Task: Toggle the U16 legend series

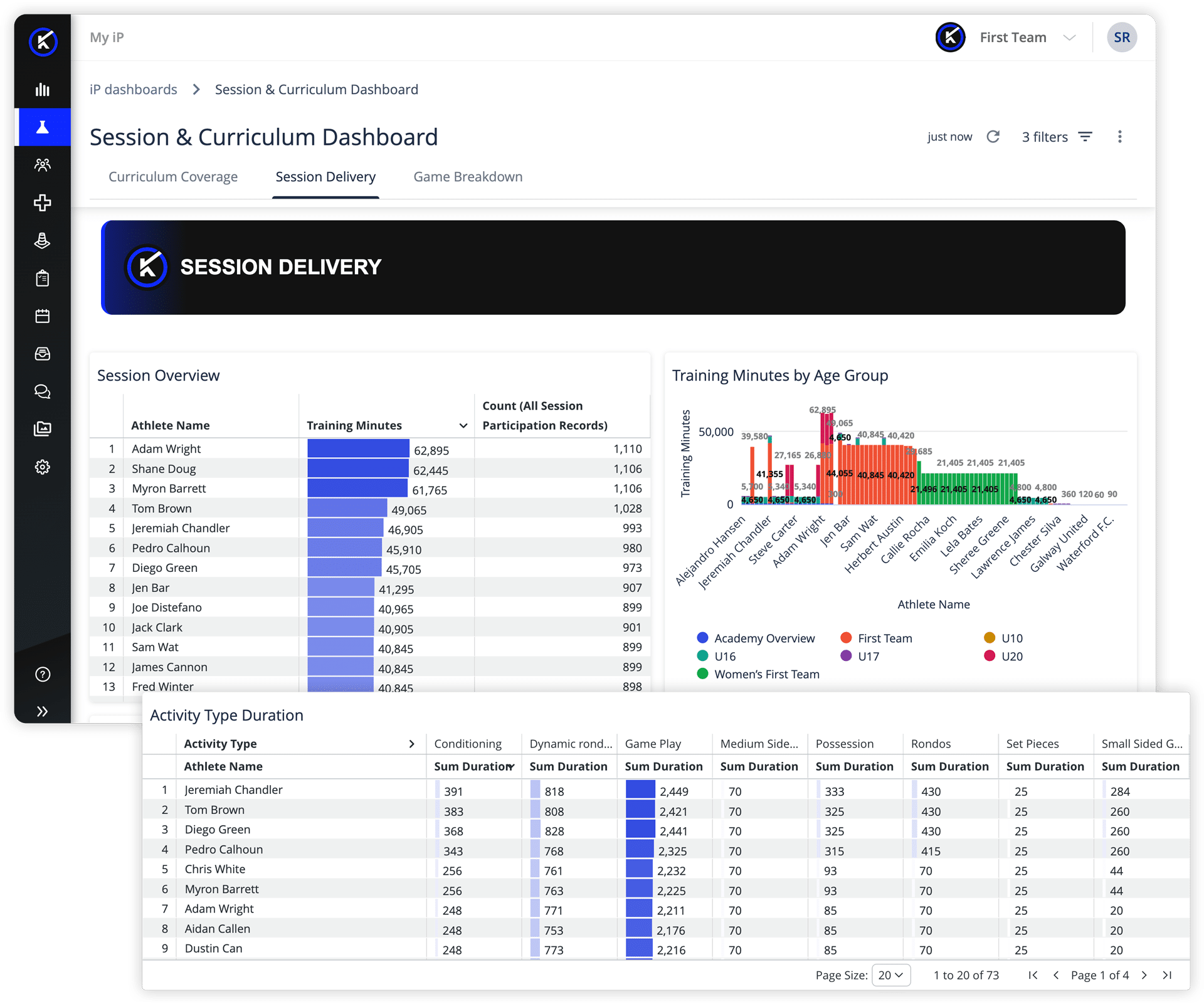Action: pos(716,657)
